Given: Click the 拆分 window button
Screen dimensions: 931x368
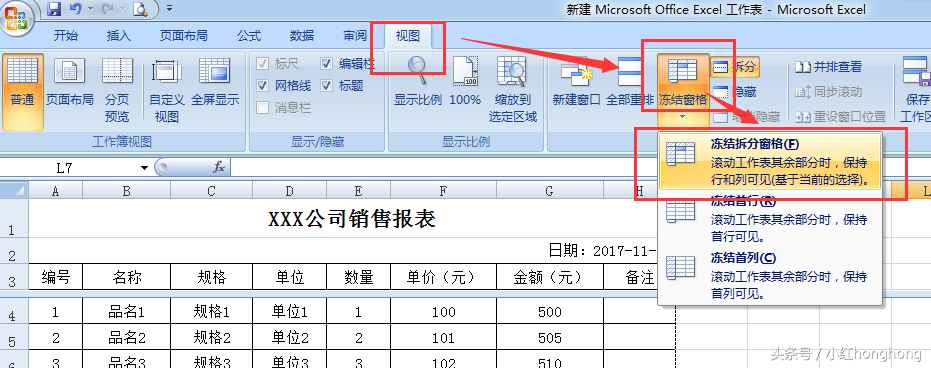Looking at the screenshot, I should tap(735, 67).
